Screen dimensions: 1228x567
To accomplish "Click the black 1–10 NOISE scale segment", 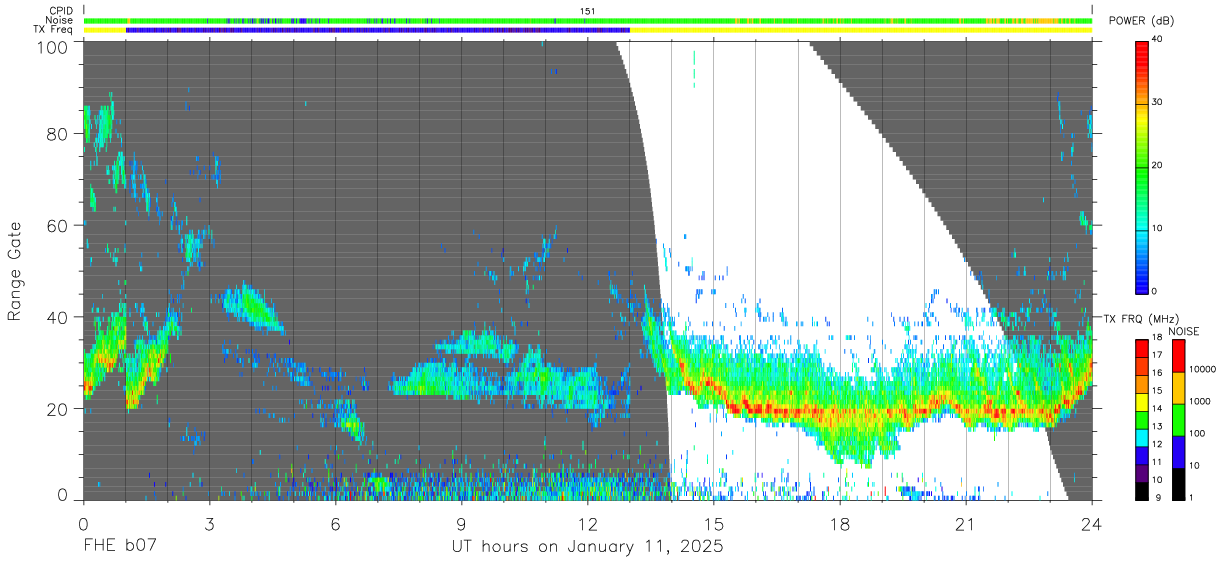I will click(x=1180, y=483).
